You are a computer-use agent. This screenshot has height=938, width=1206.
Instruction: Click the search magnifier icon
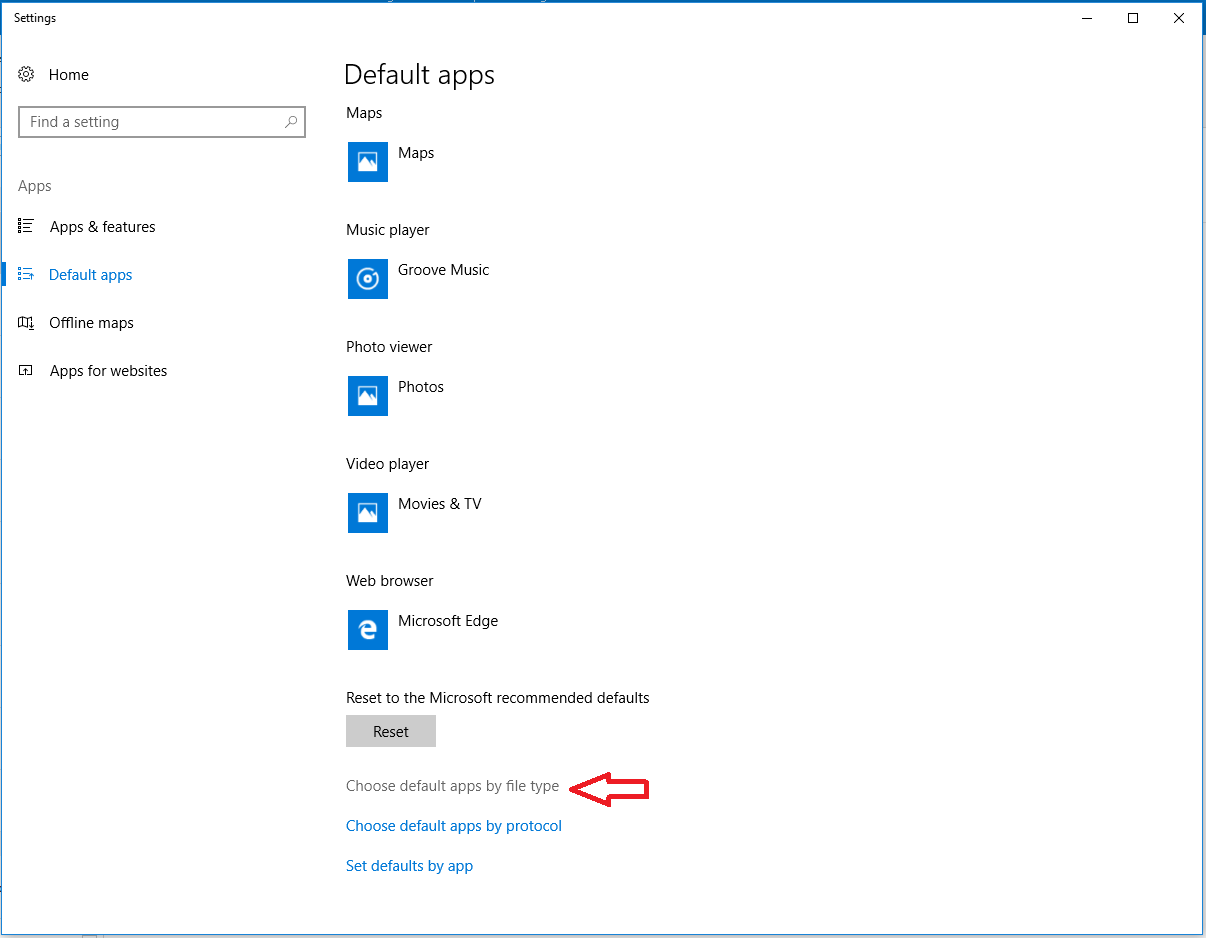pos(291,122)
